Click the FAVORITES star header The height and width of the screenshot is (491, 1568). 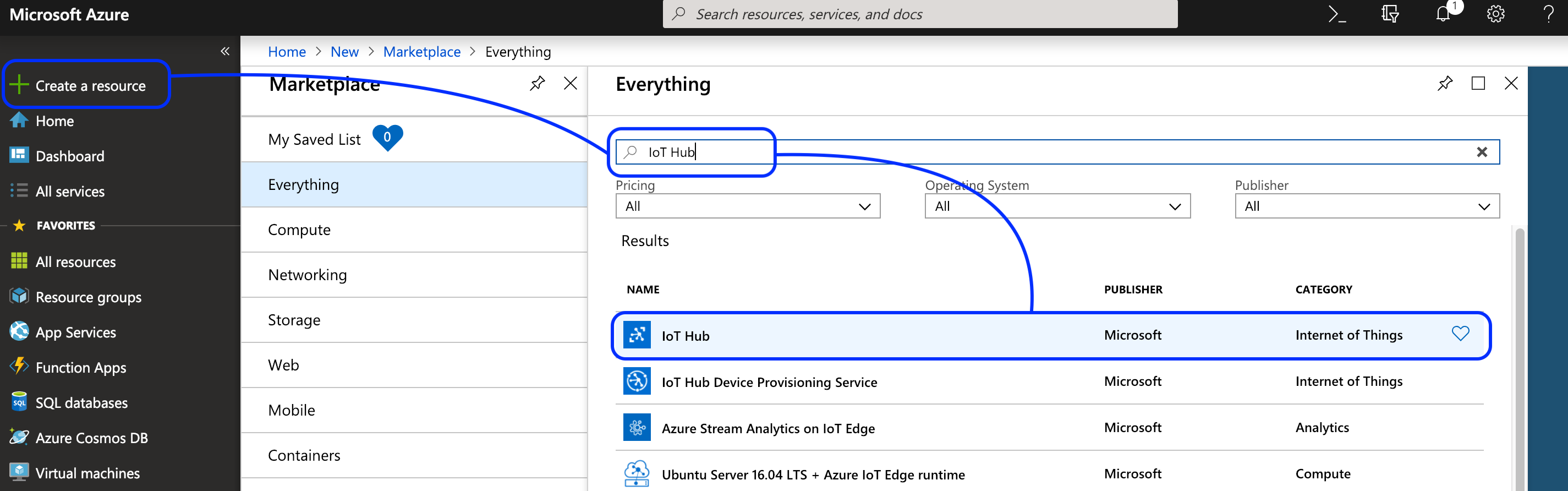tap(19, 225)
